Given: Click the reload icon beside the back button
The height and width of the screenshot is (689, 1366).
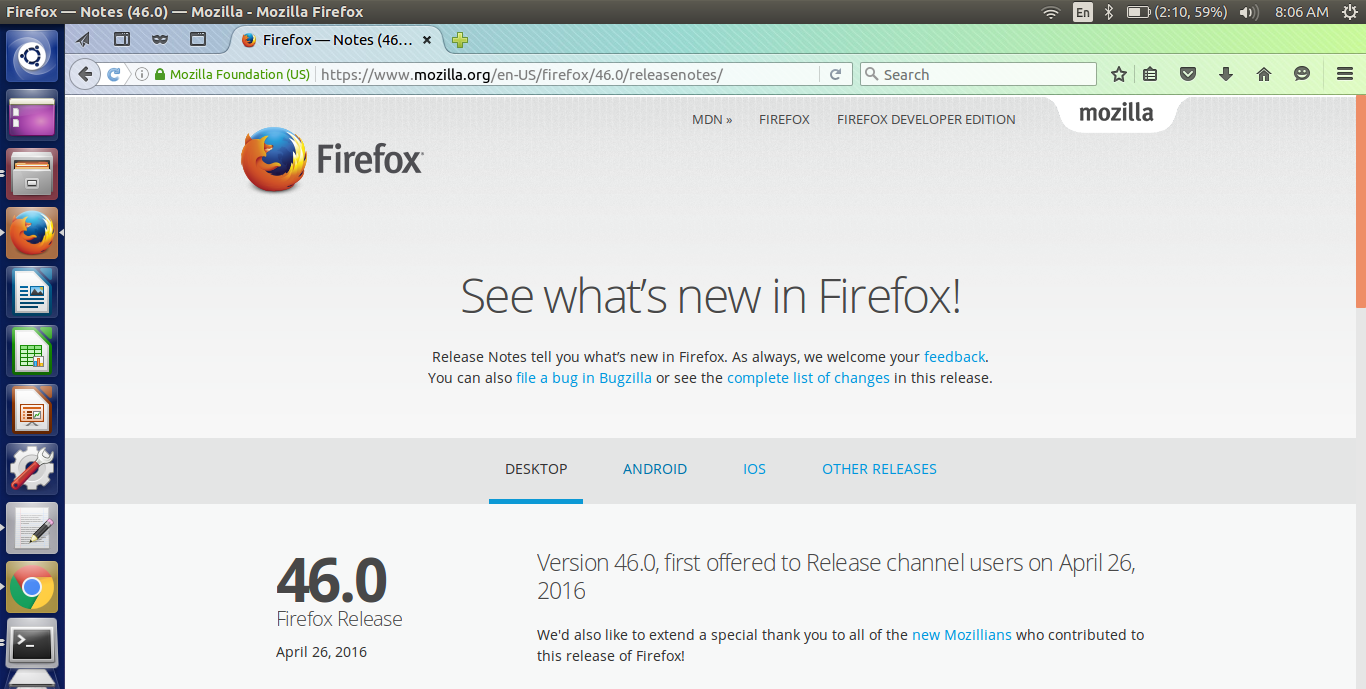Looking at the screenshot, I should pyautogui.click(x=114, y=74).
